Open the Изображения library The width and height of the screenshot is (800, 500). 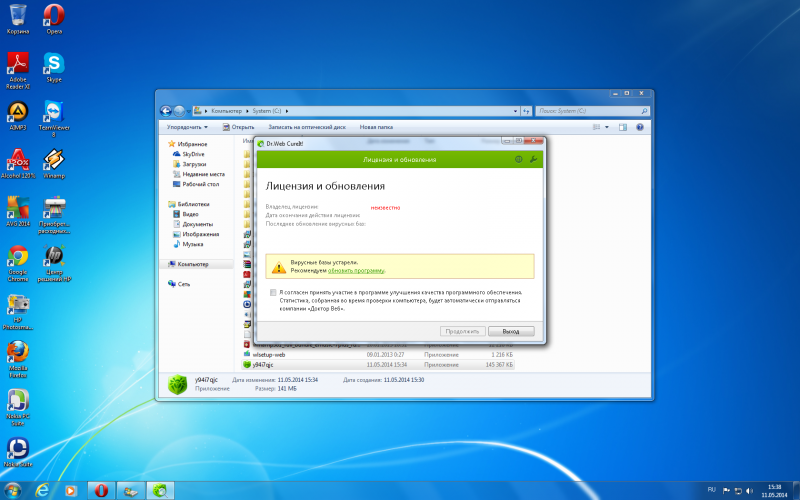pos(196,234)
